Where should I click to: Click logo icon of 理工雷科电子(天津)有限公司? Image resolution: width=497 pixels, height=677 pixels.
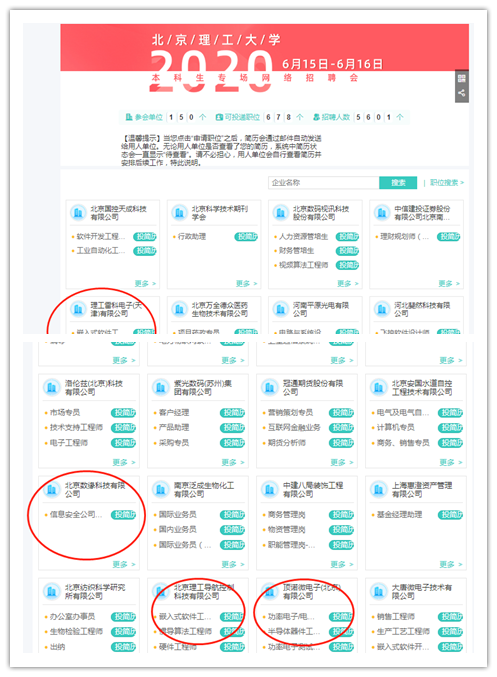[x=78, y=309]
